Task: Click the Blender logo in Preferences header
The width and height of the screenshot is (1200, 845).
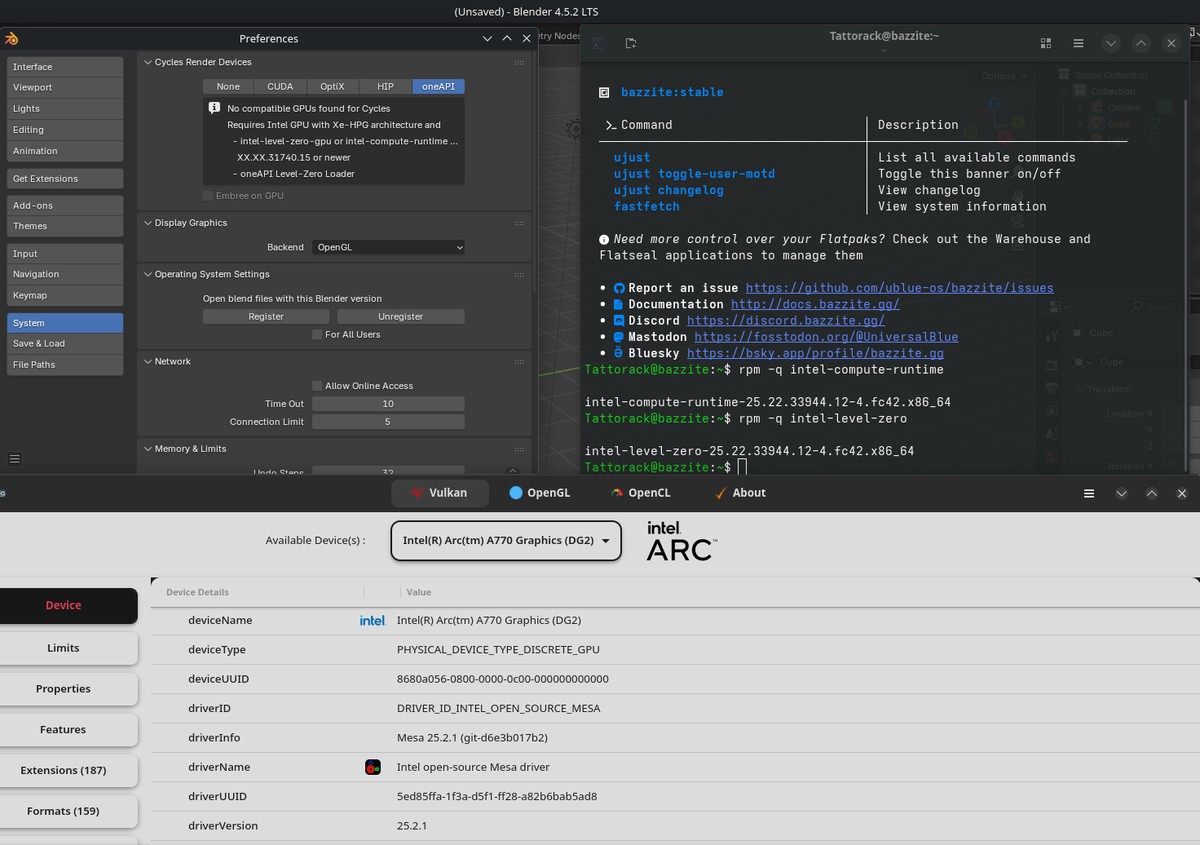Action: tap(11, 38)
